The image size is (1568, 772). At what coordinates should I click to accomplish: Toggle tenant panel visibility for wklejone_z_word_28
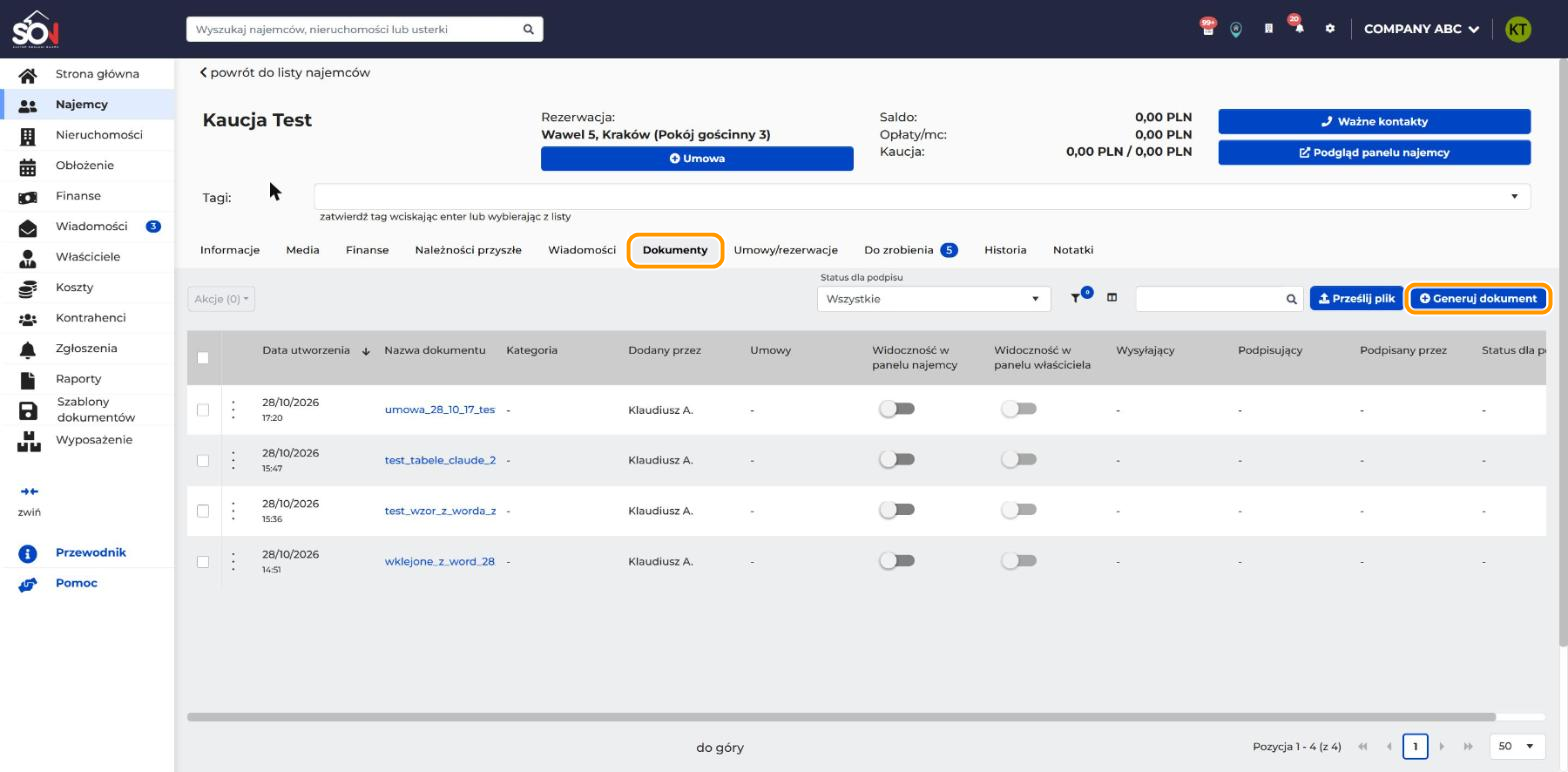point(897,560)
